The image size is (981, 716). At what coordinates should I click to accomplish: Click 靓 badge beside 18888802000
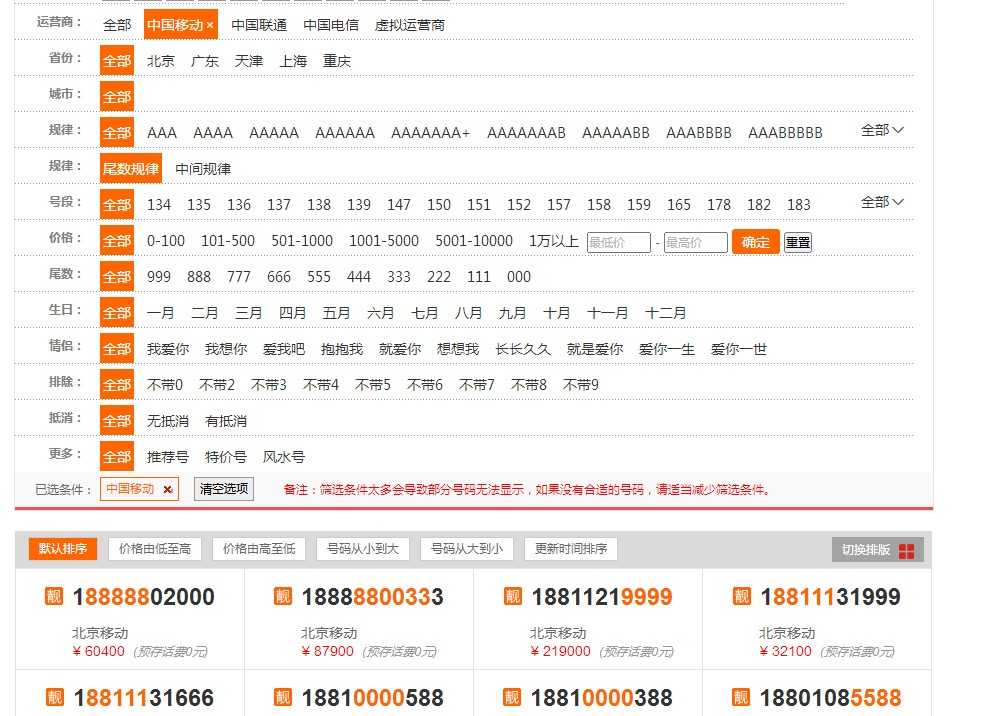[54, 596]
